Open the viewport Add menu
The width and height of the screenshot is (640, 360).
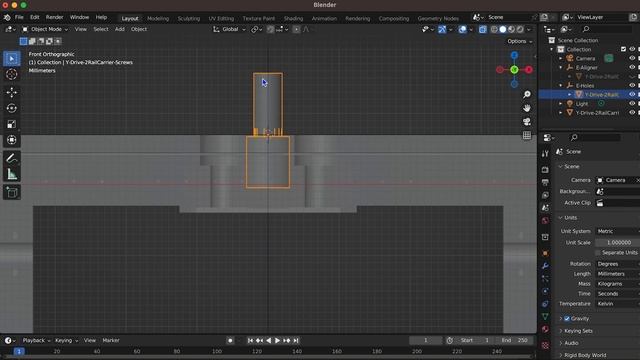[120, 29]
